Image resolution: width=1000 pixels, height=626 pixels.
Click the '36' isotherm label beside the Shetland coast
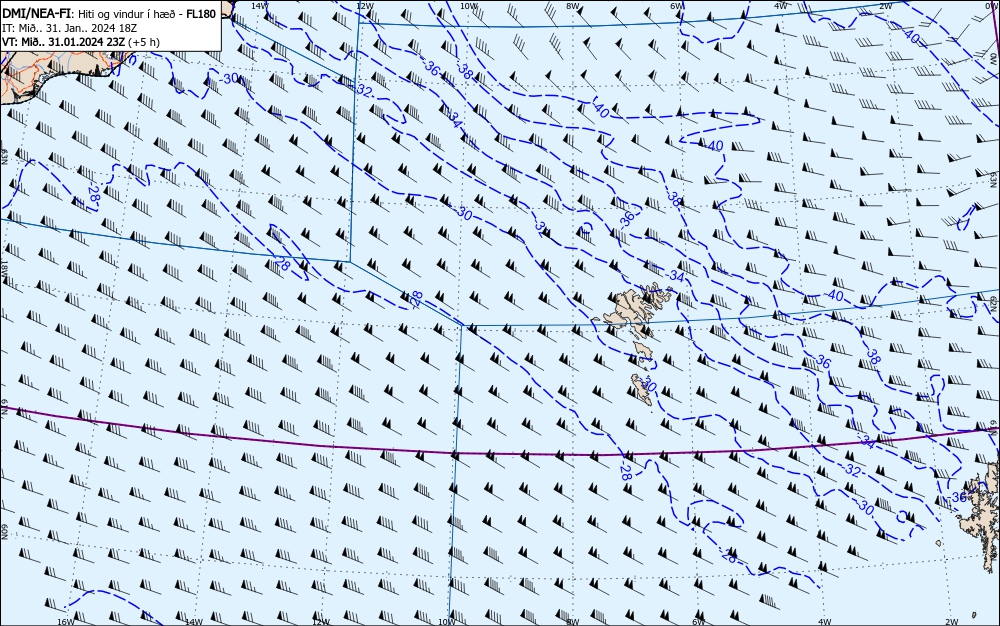pos(959,497)
